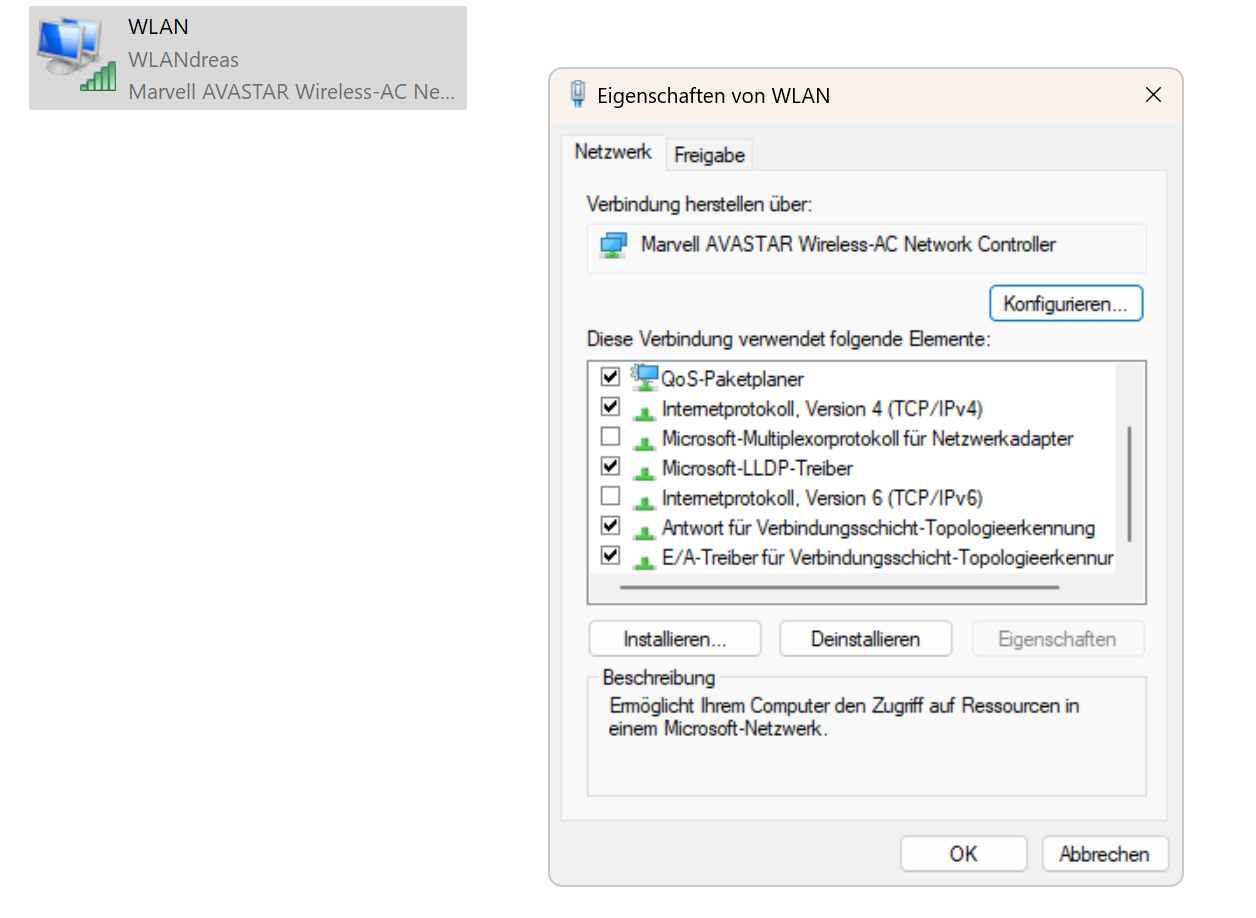Uncheck Internetprotokoll Version 4 (TCP/IPv4) checkbox
This screenshot has height=918, width=1256.
[x=610, y=407]
